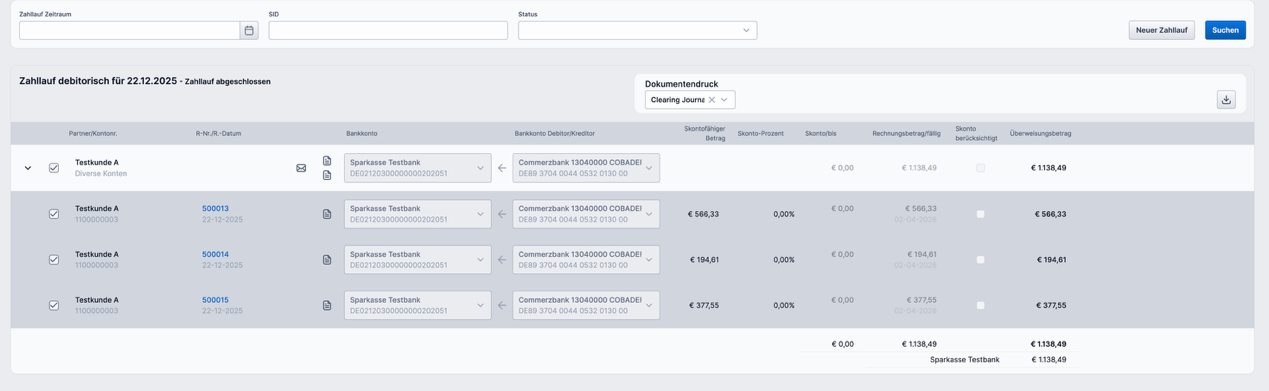Click the Diverse Konten label
Screen dimensions: 1269x391
pos(101,174)
